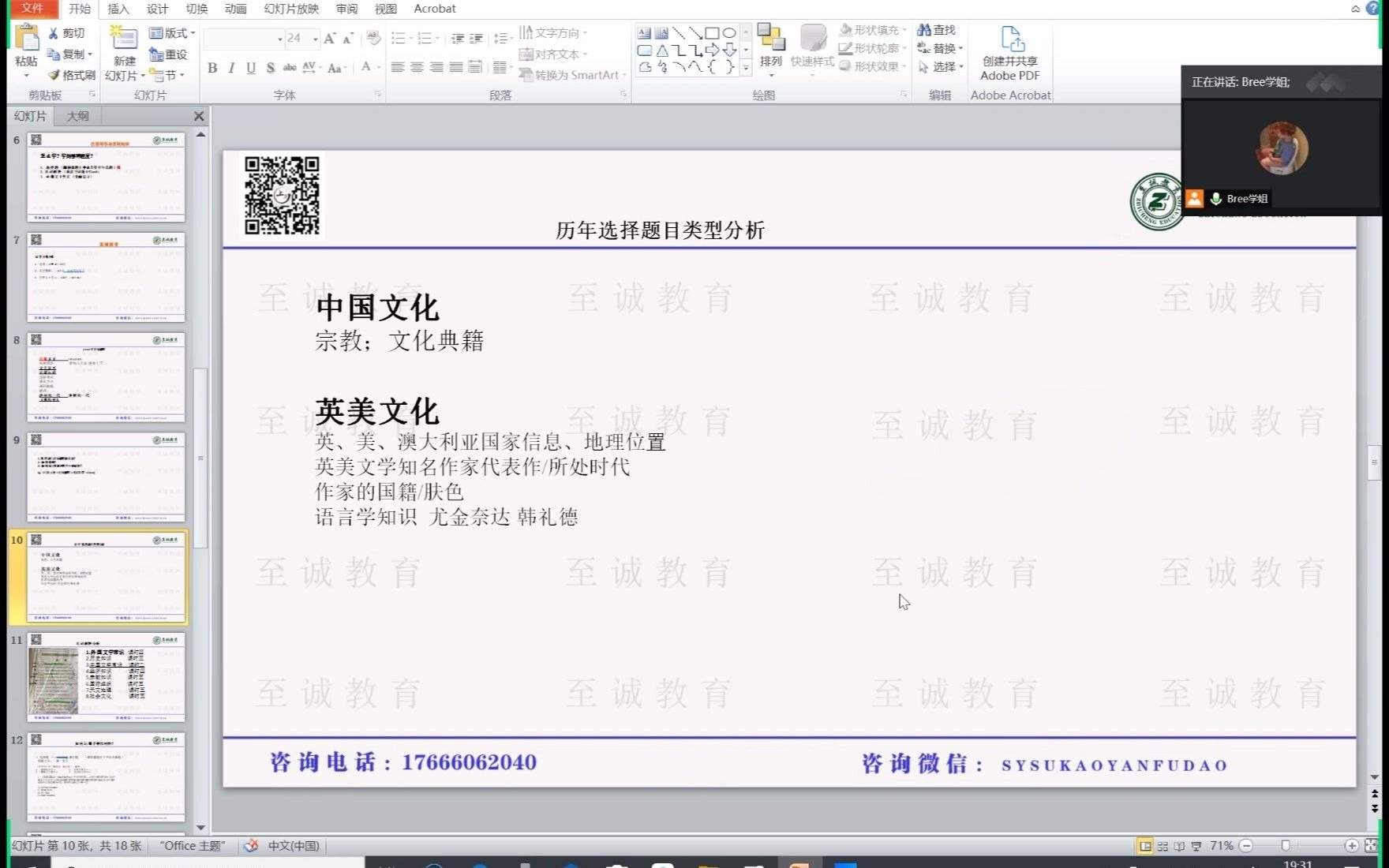Select the oval shape in drawing gallery
1389x868 pixels.
point(729,33)
